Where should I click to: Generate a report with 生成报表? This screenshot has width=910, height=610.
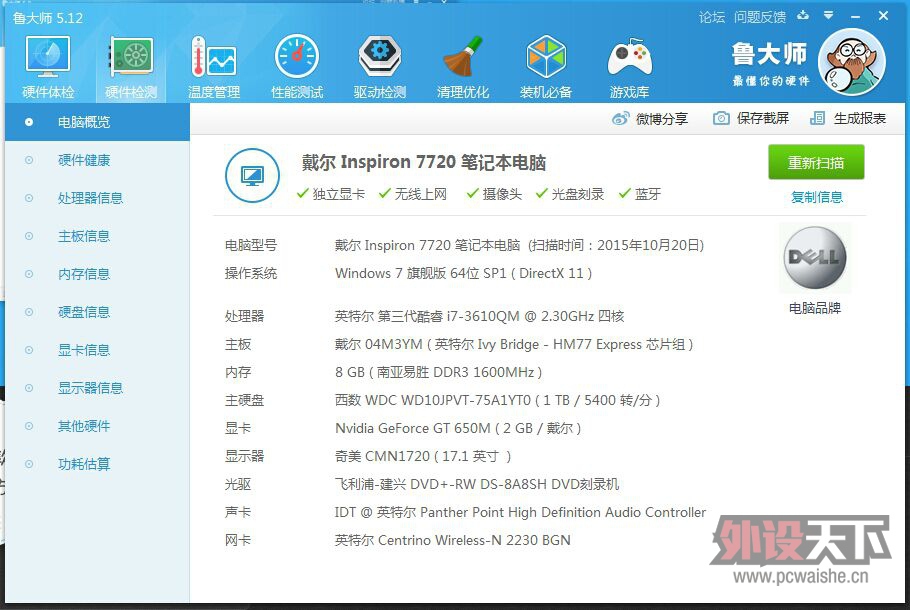point(848,118)
